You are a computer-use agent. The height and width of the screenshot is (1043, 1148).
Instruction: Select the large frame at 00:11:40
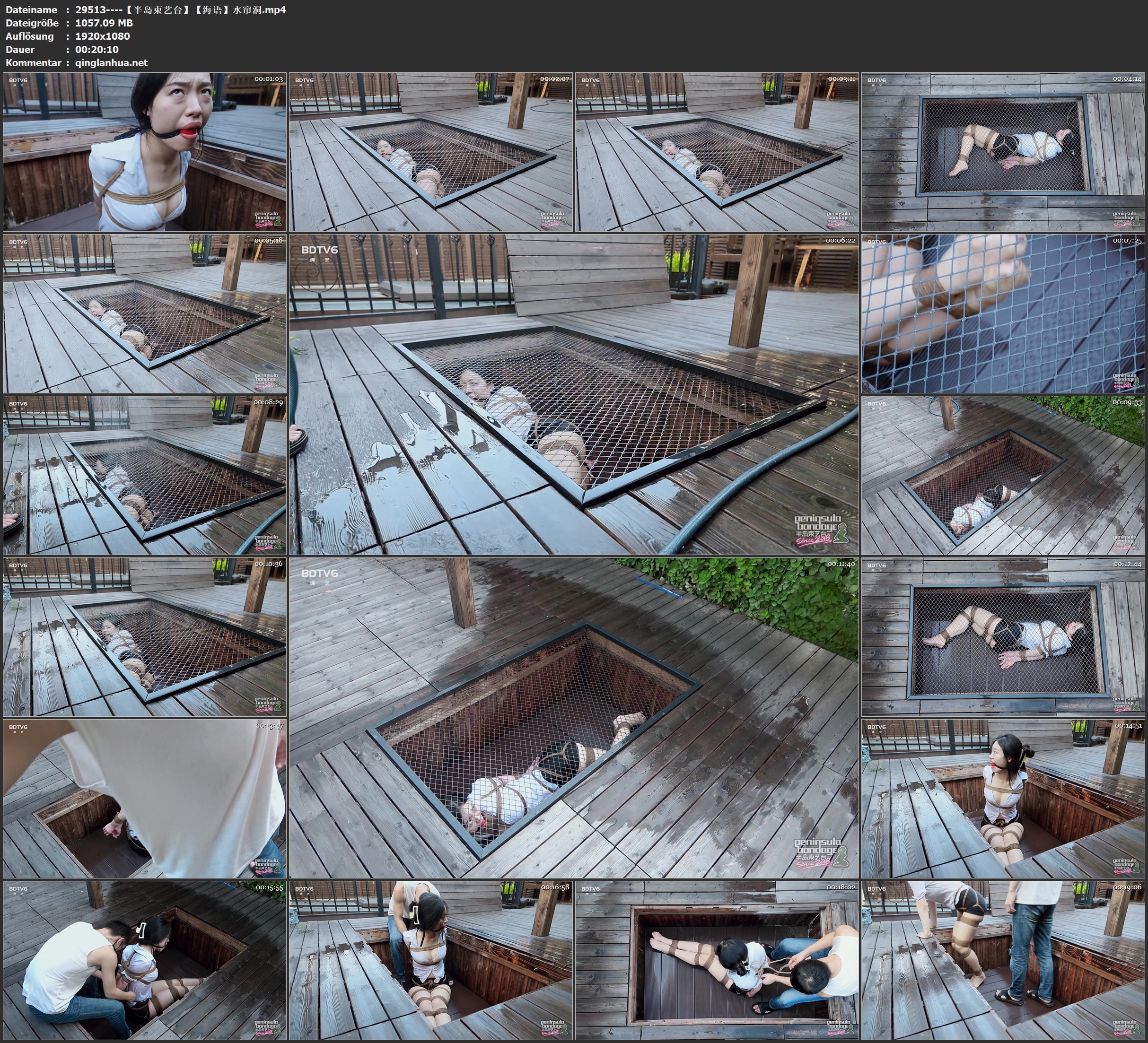(x=573, y=717)
